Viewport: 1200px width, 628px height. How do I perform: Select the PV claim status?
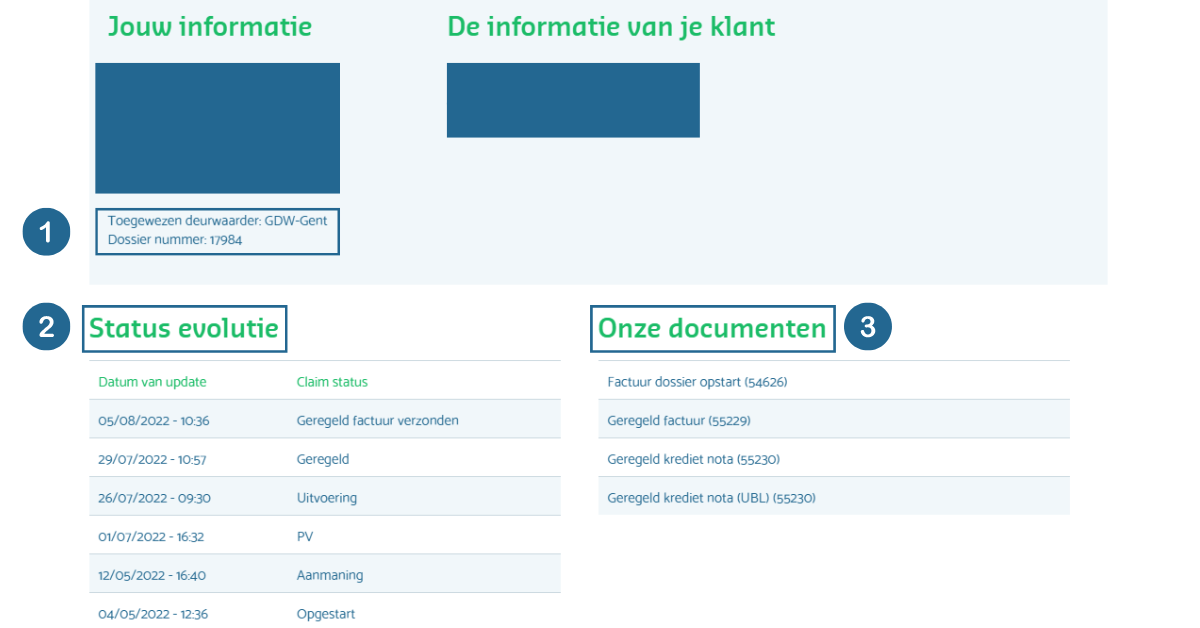coord(305,536)
